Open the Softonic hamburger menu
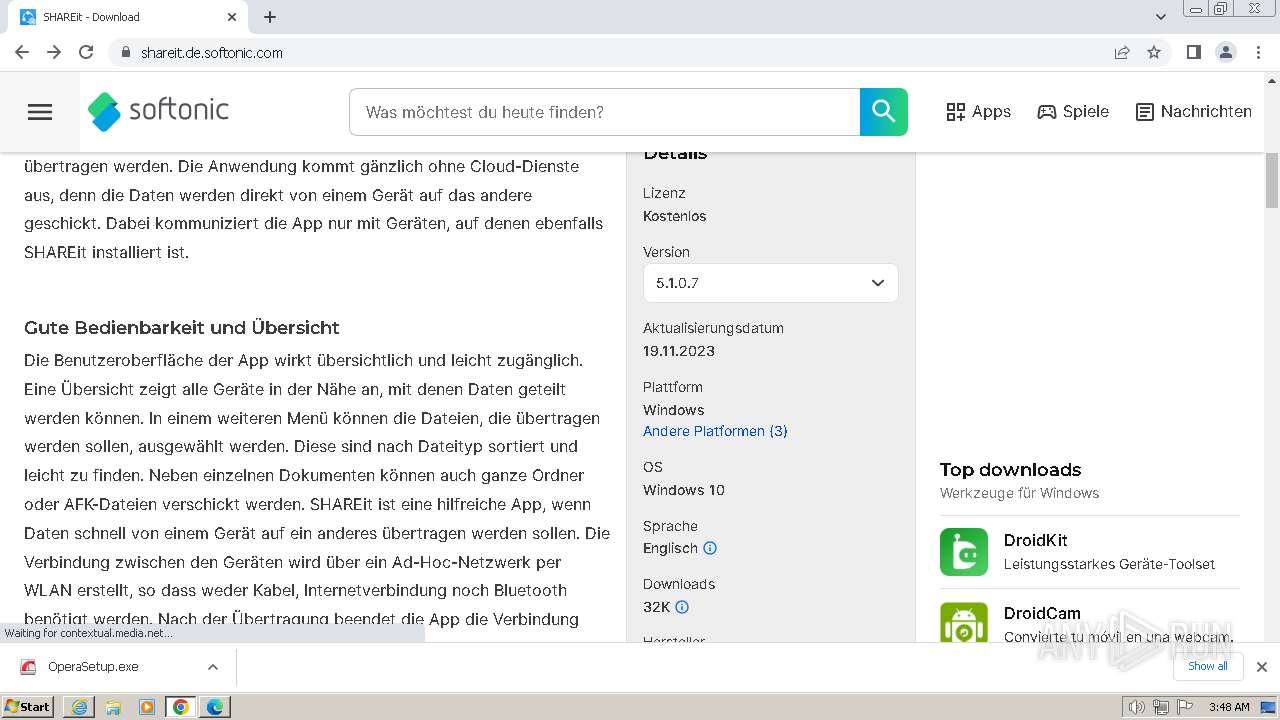This screenshot has width=1280, height=720. [x=40, y=112]
